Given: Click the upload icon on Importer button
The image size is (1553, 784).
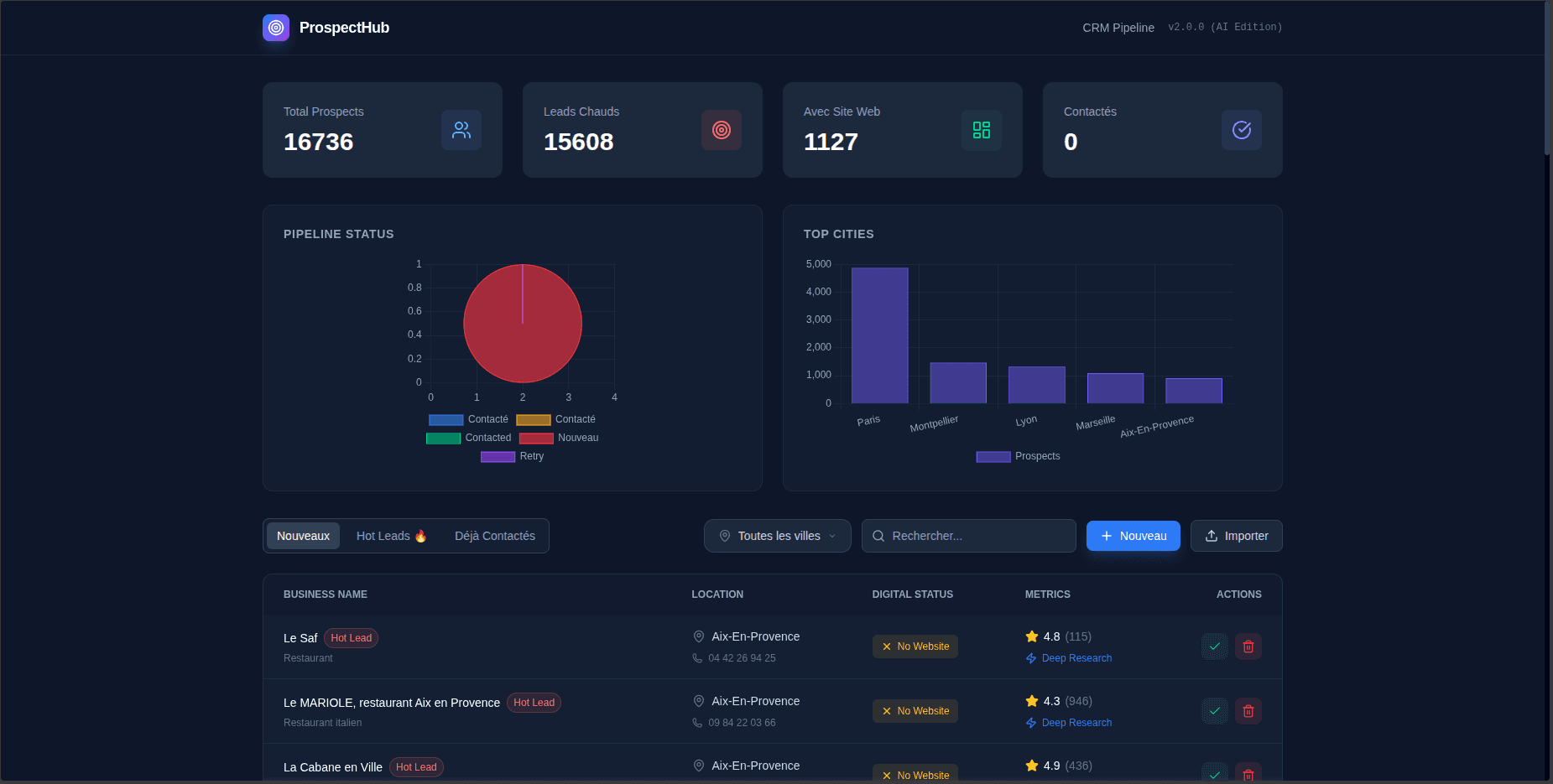Looking at the screenshot, I should pyautogui.click(x=1212, y=536).
